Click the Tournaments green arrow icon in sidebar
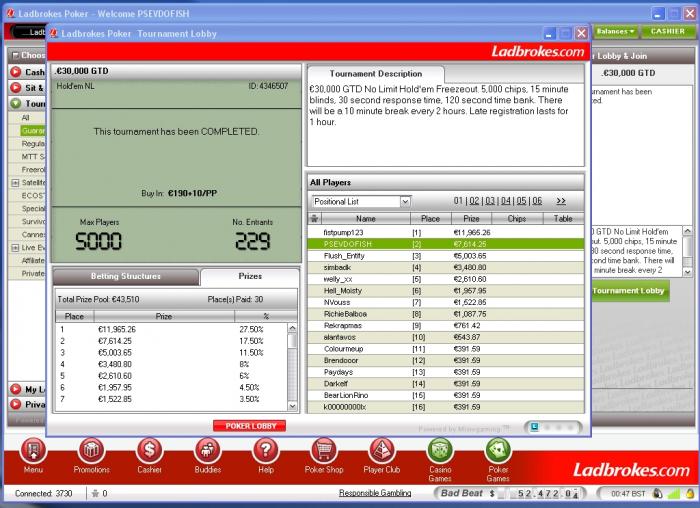The image size is (700, 508). pos(16,104)
